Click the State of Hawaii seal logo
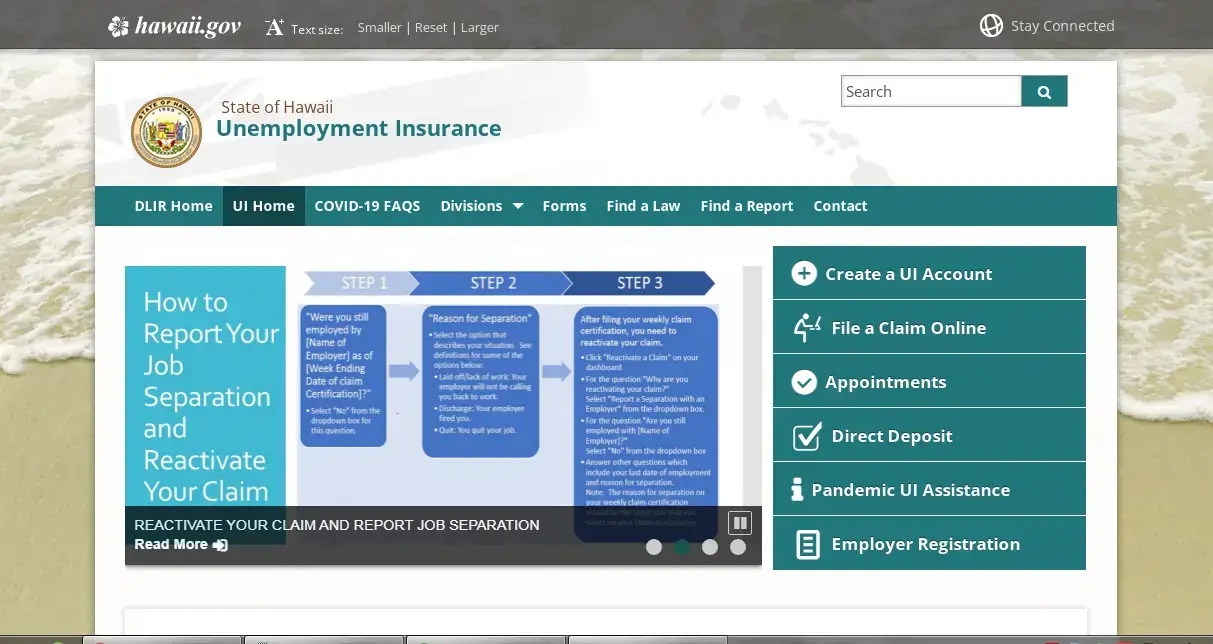Viewport: 1213px width, 644px height. (x=166, y=131)
